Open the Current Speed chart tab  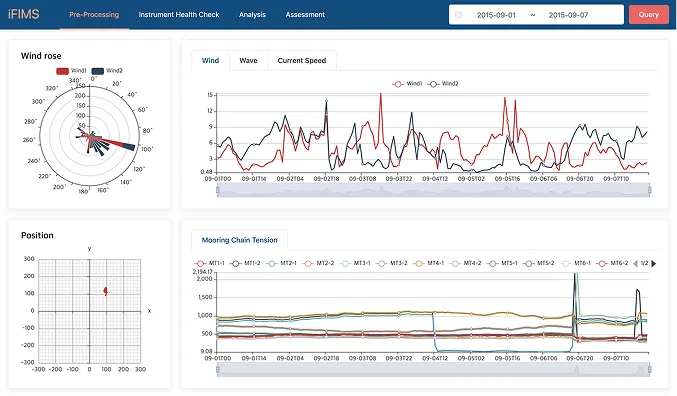[302, 60]
